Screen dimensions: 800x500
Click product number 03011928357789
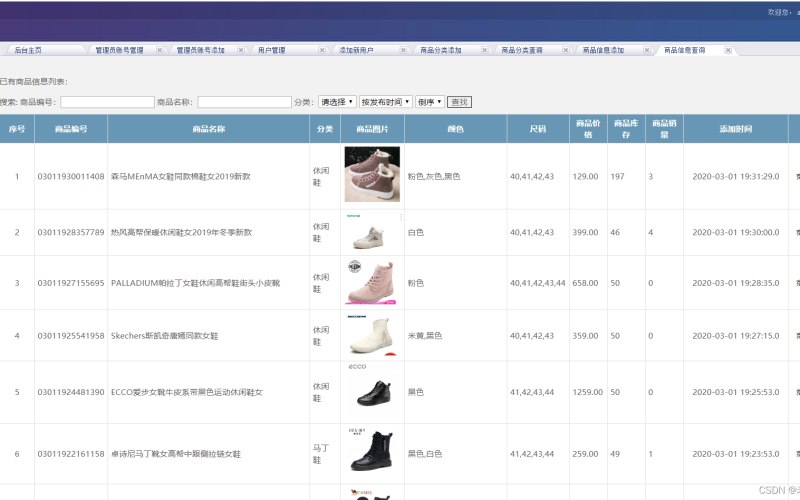click(x=71, y=232)
